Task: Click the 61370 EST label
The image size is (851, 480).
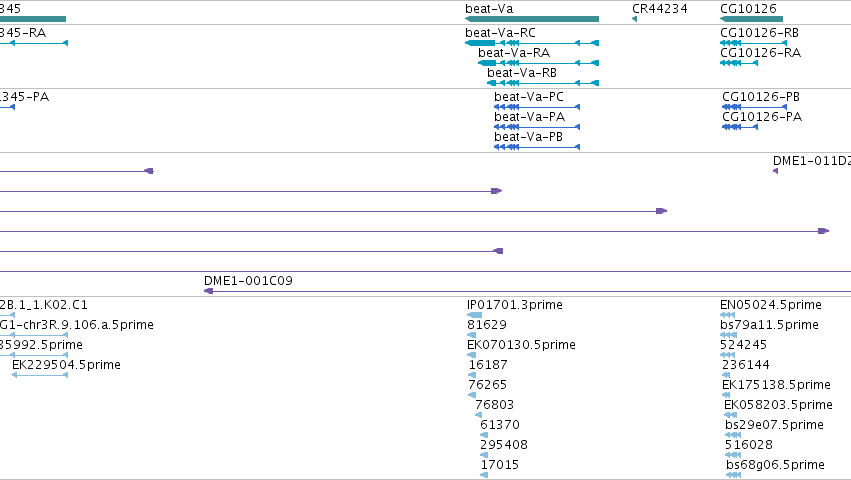Action: click(500, 425)
